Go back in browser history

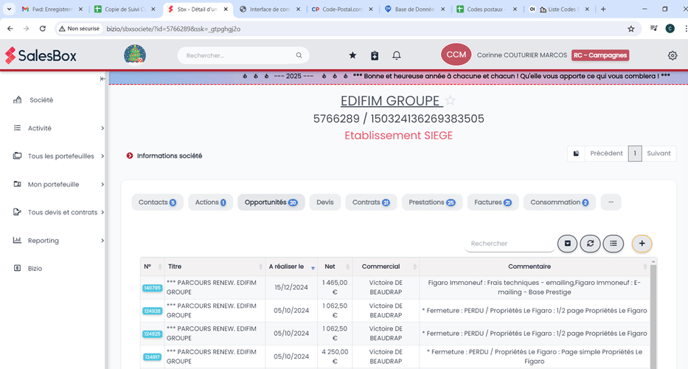[10, 29]
